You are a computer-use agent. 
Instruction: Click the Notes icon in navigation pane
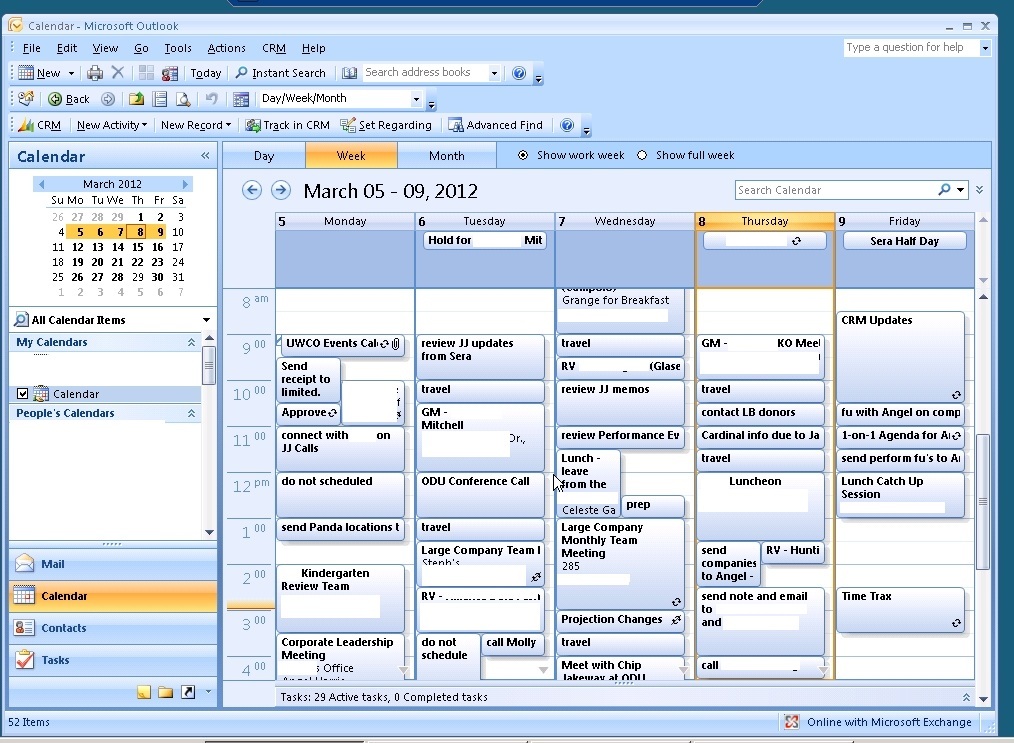(x=144, y=692)
